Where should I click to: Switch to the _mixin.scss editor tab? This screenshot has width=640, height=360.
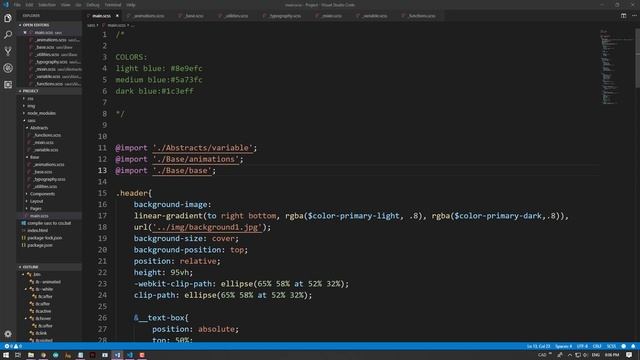[x=331, y=16]
